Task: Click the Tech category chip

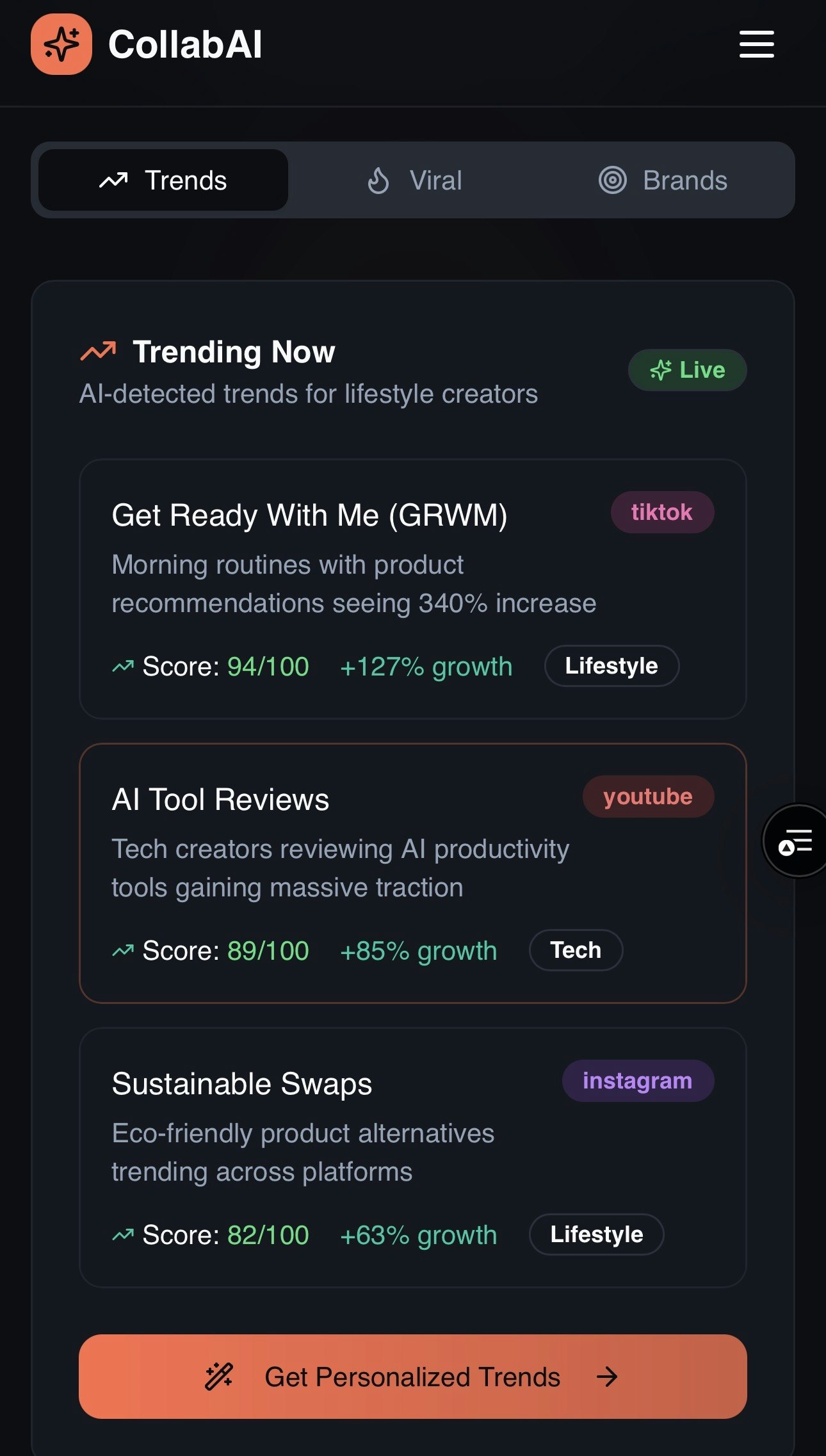Action: pyautogui.click(x=576, y=950)
